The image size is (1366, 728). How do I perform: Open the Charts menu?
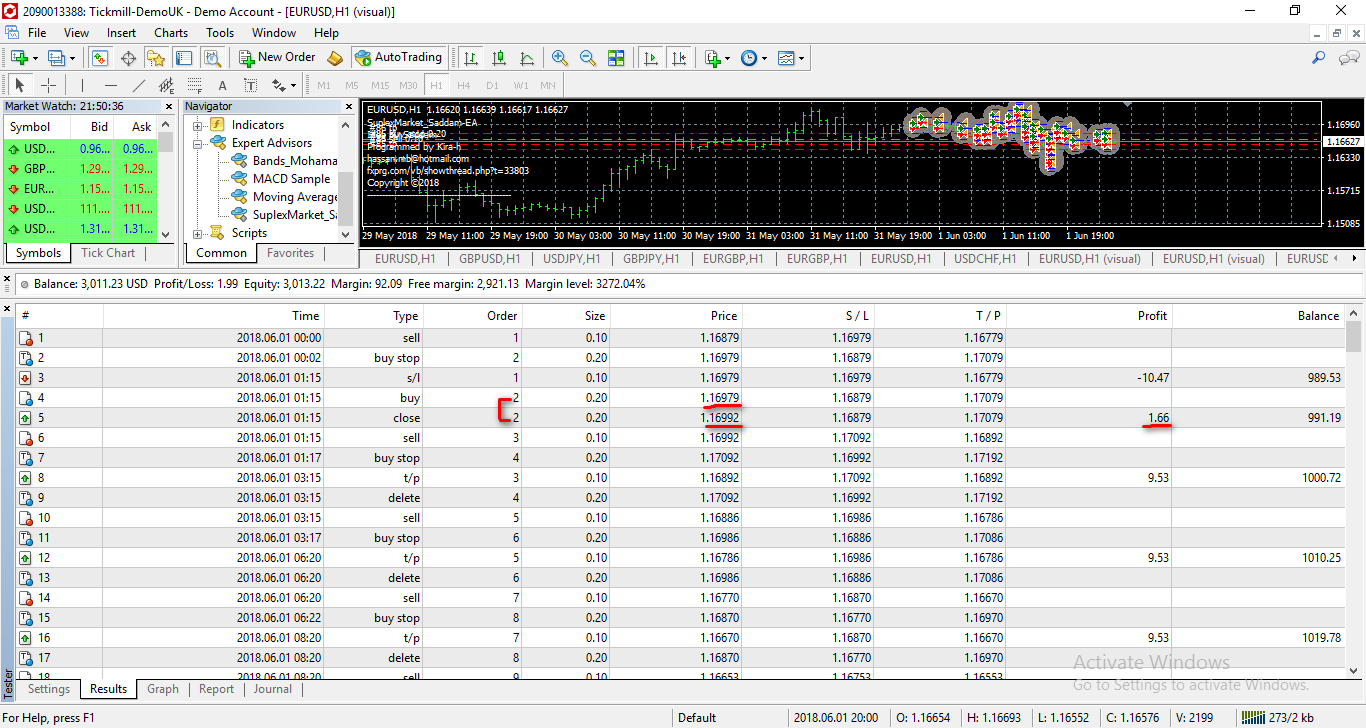tap(171, 33)
